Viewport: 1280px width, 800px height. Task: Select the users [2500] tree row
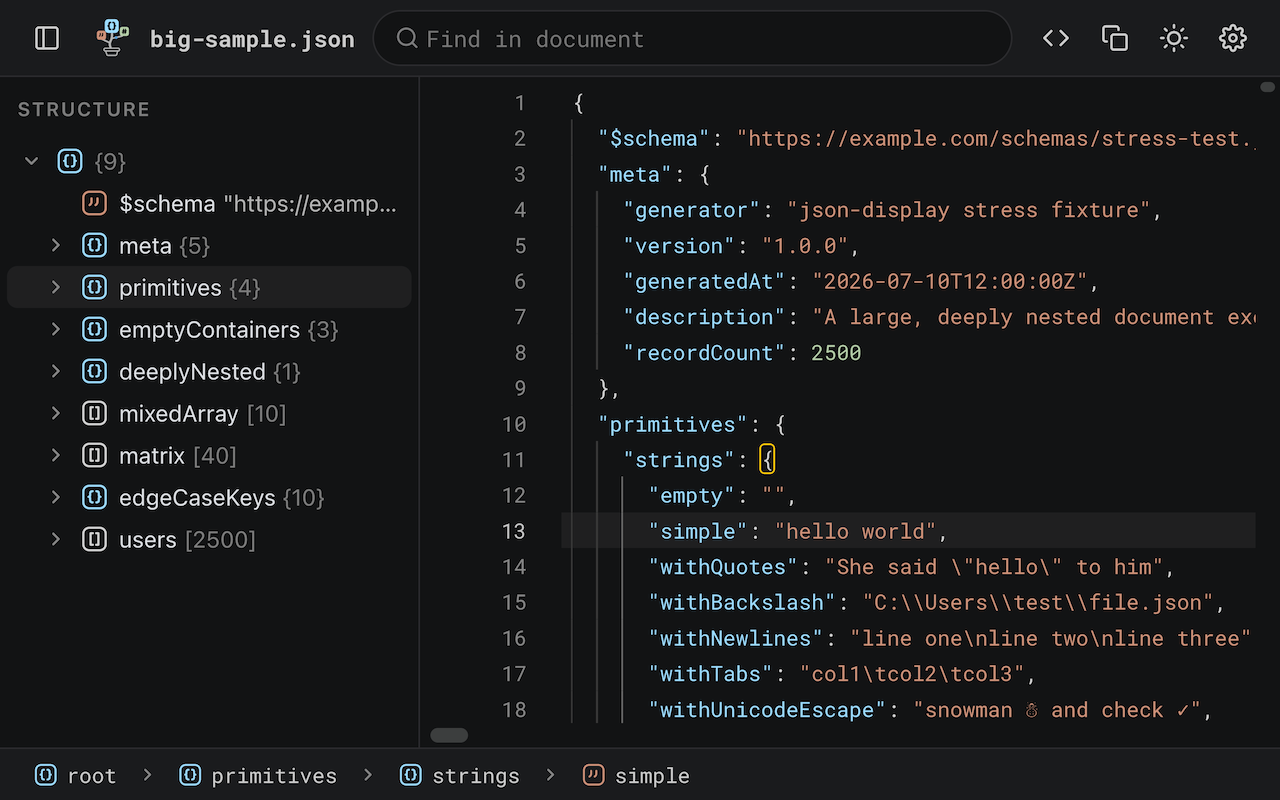[x=209, y=539]
